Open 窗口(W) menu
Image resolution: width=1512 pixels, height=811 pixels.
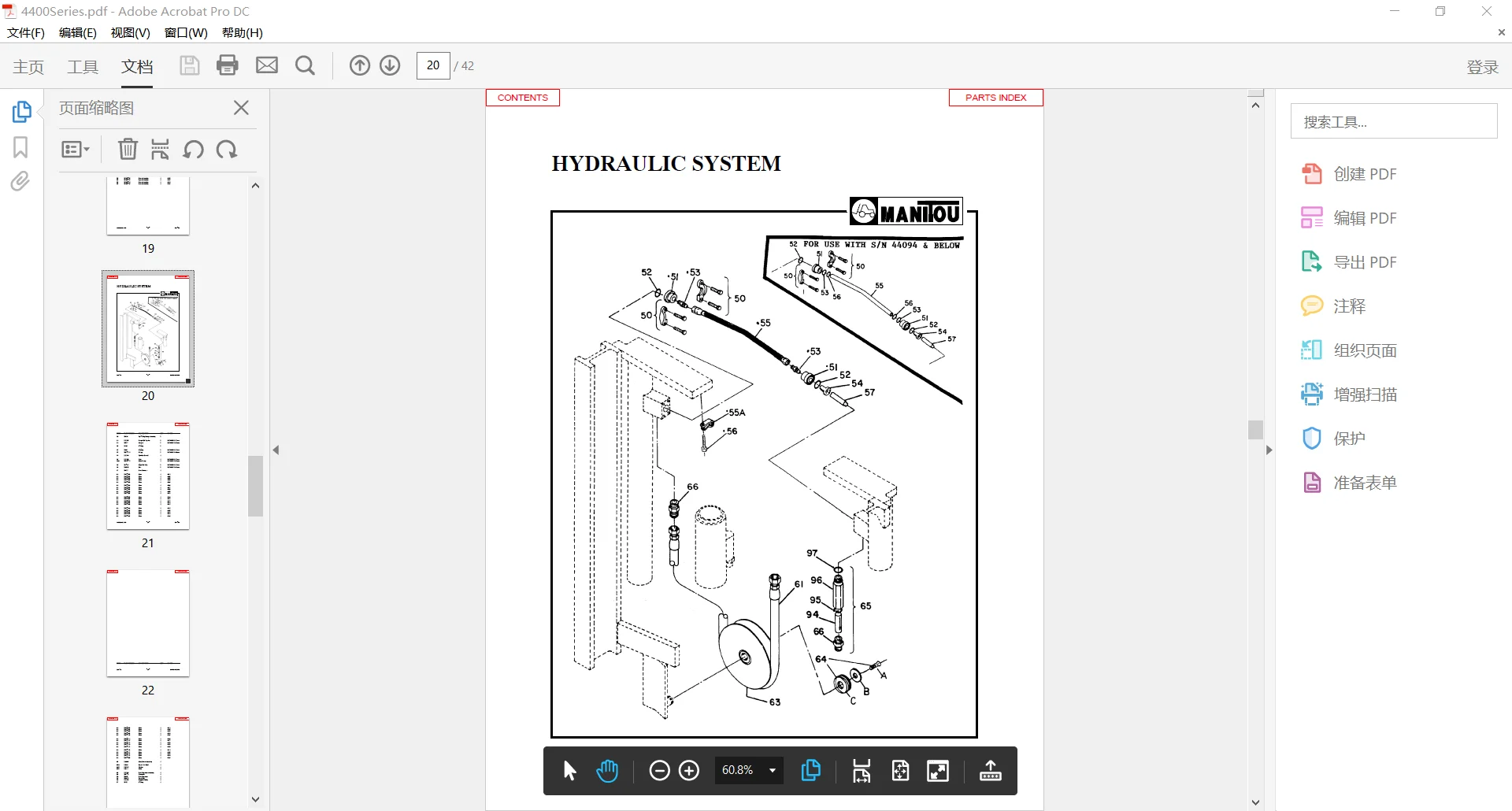(x=186, y=33)
